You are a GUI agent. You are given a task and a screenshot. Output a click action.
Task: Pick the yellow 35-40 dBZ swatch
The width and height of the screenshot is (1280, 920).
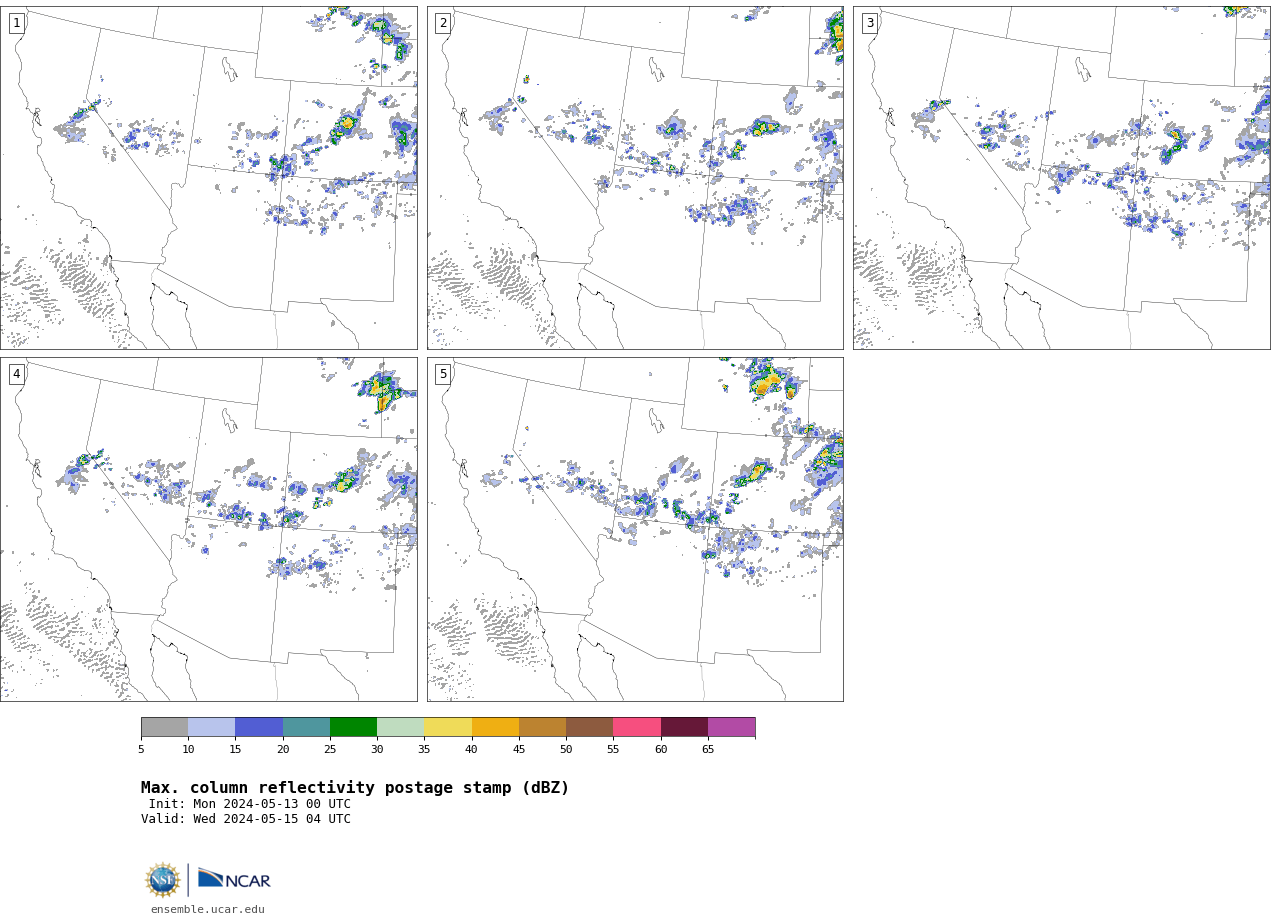tap(448, 727)
